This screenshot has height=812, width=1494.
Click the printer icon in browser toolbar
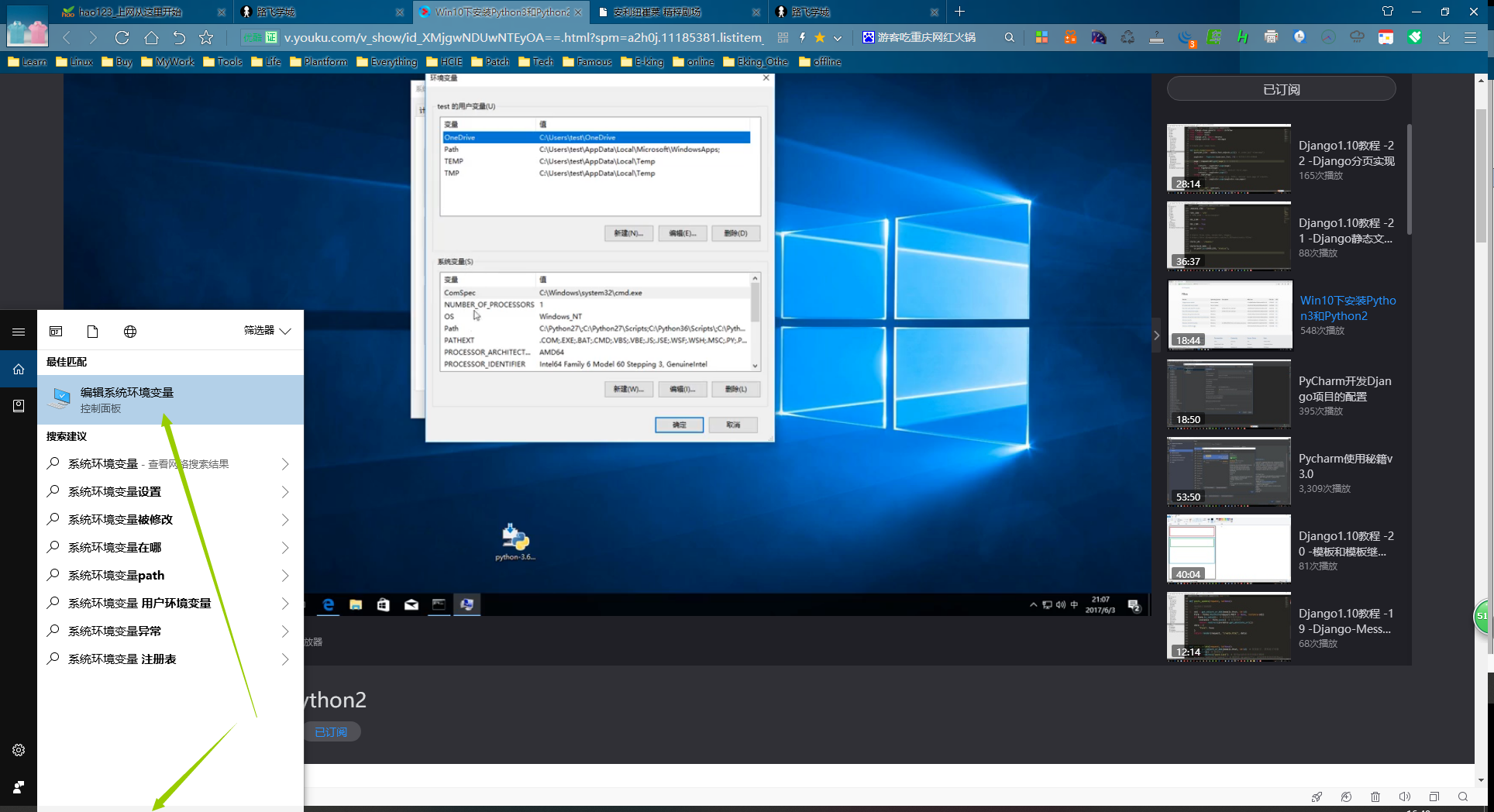[1271, 37]
